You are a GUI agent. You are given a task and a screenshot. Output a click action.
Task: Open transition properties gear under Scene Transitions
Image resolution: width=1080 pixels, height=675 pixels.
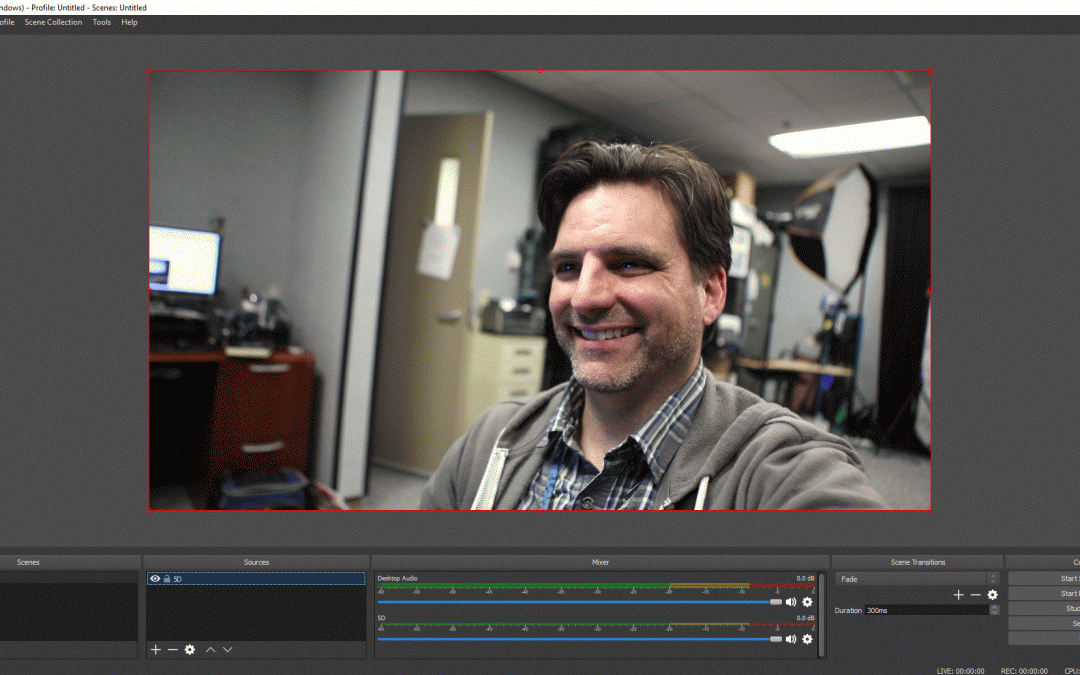tap(992, 595)
